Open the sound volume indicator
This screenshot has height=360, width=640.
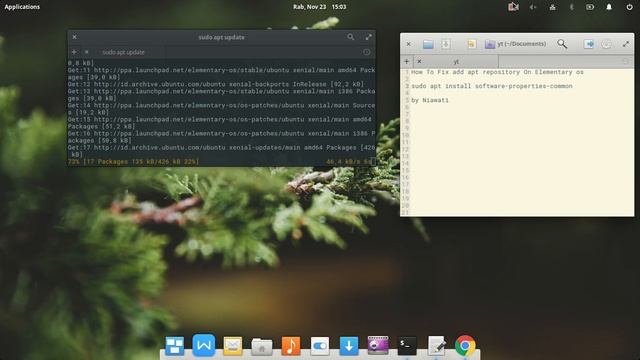(x=533, y=7)
